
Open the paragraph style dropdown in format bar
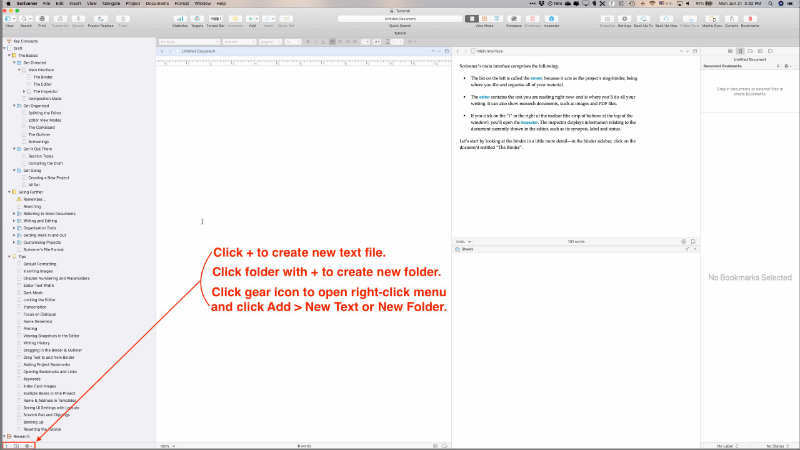pos(189,42)
